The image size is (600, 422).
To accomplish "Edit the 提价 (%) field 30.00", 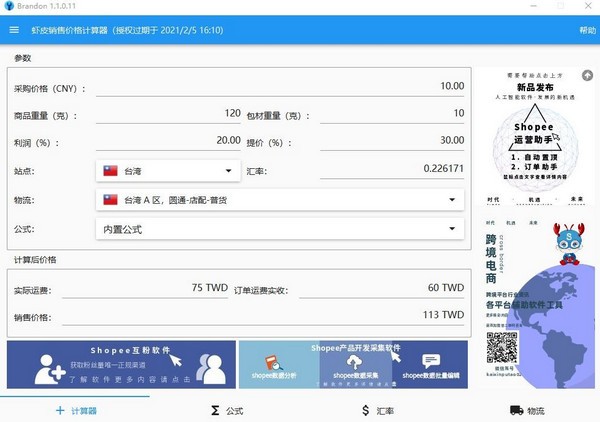I will click(392, 141).
